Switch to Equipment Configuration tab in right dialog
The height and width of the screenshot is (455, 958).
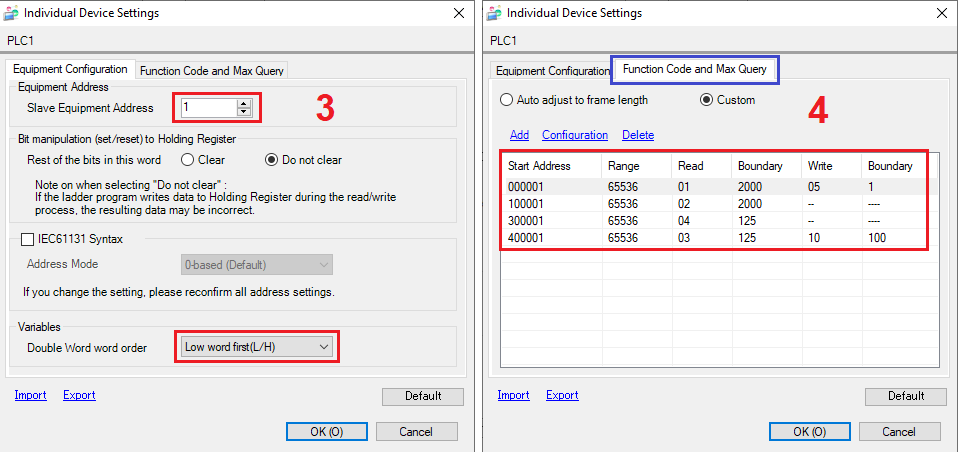pos(552,71)
